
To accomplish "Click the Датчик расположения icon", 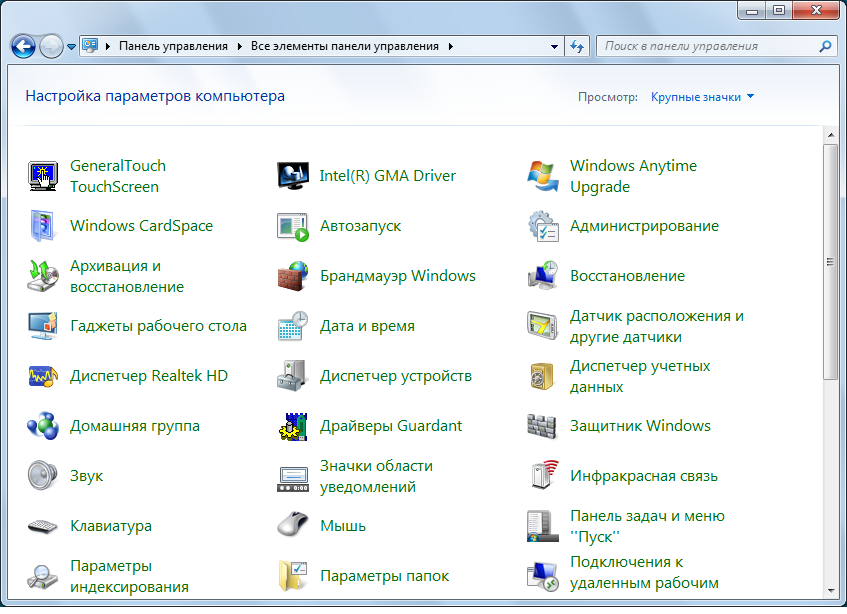I will click(x=543, y=326).
